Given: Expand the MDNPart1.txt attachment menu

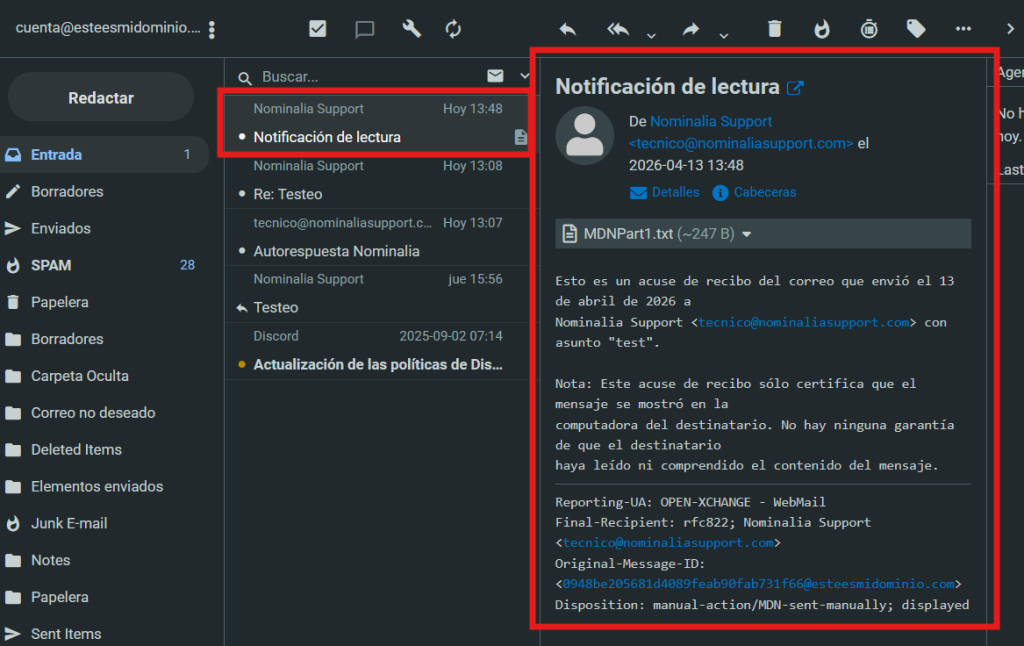Looking at the screenshot, I should [x=746, y=234].
